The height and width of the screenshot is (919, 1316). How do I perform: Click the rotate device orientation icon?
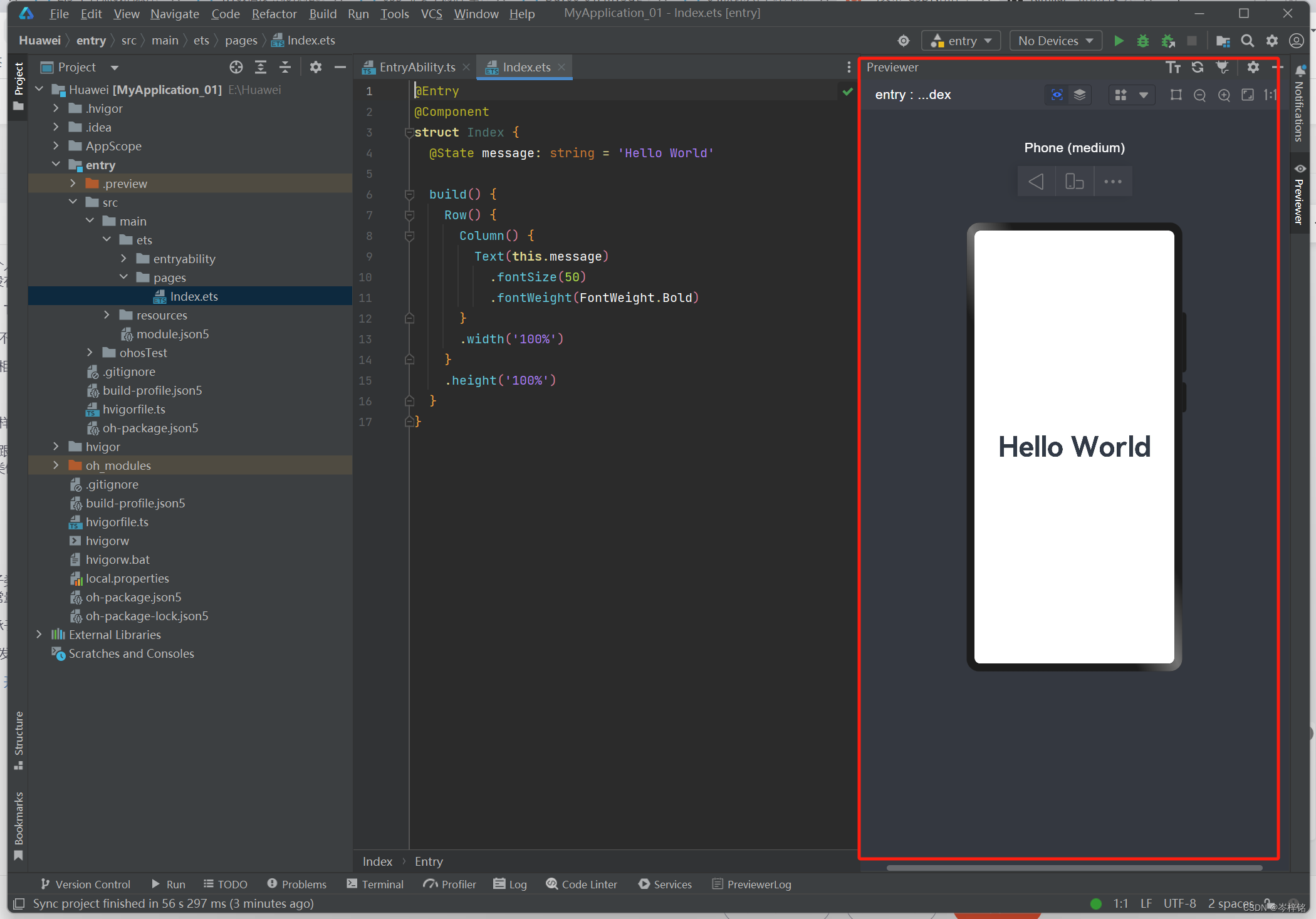(1074, 182)
